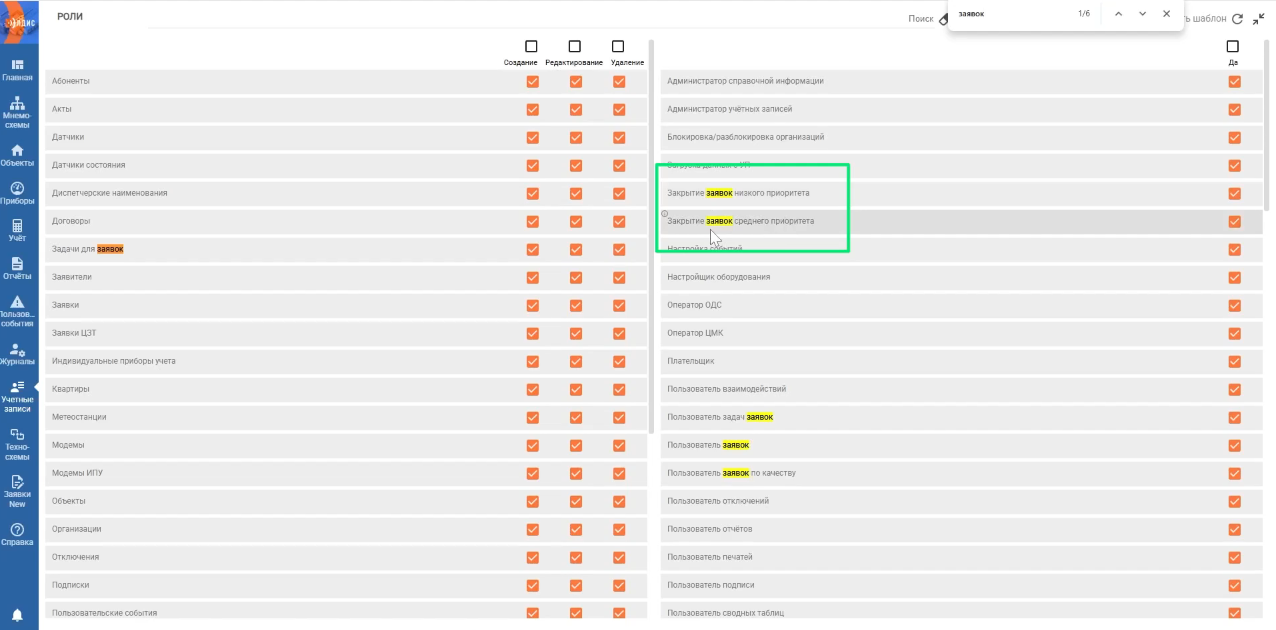The image size is (1276, 630).
Task: Toggle Редактирование checkbox for Акты
Action: [x=576, y=110]
